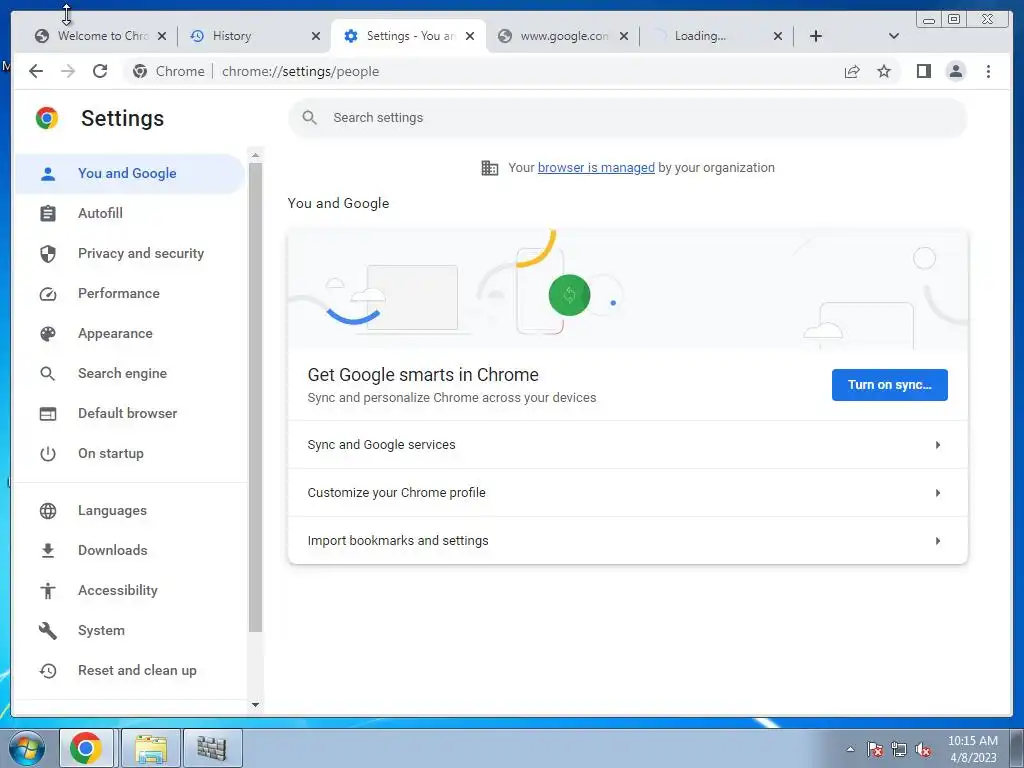Click the Languages globe icon
This screenshot has width=1024, height=768.
48,511
